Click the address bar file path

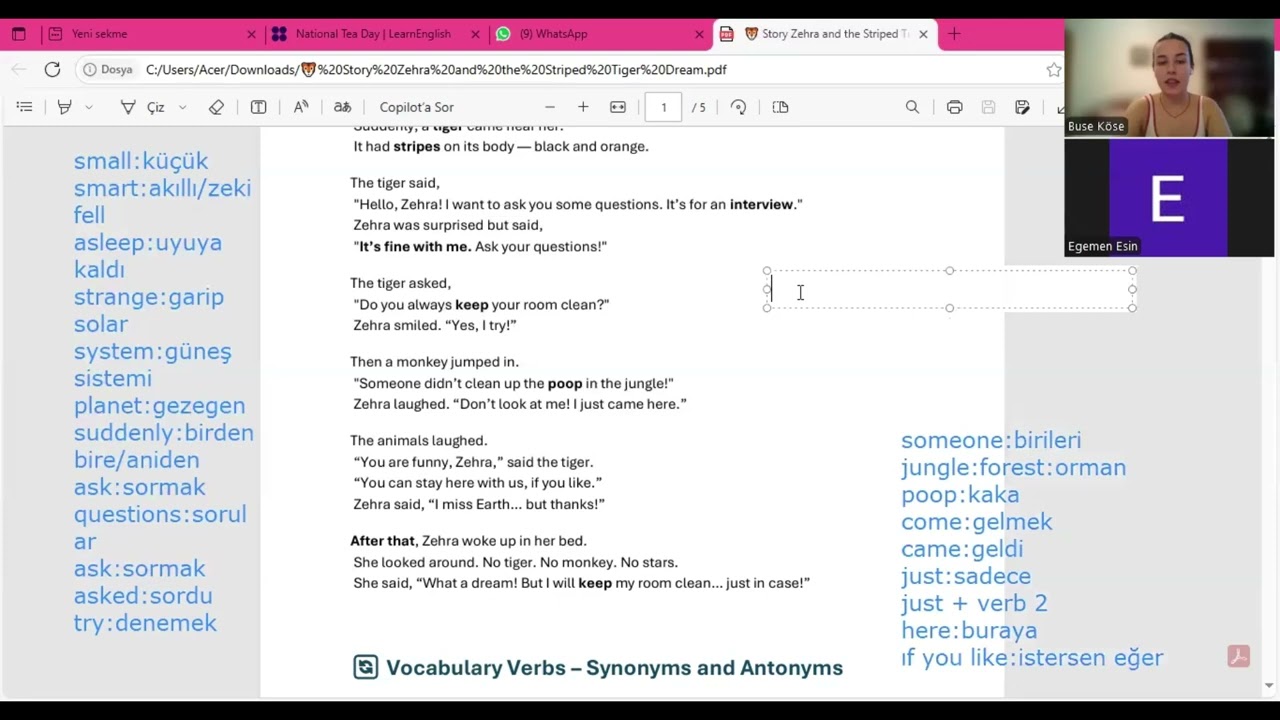(x=436, y=70)
